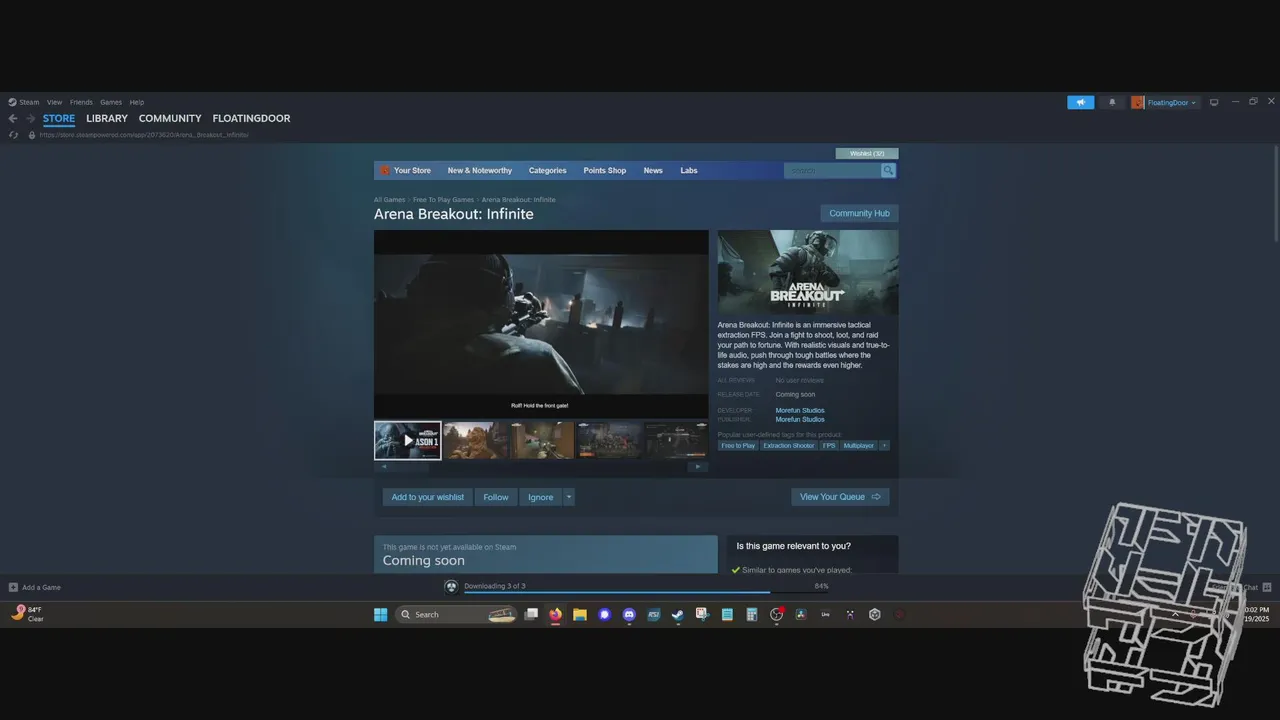Click the Free to Play tag

click(738, 445)
